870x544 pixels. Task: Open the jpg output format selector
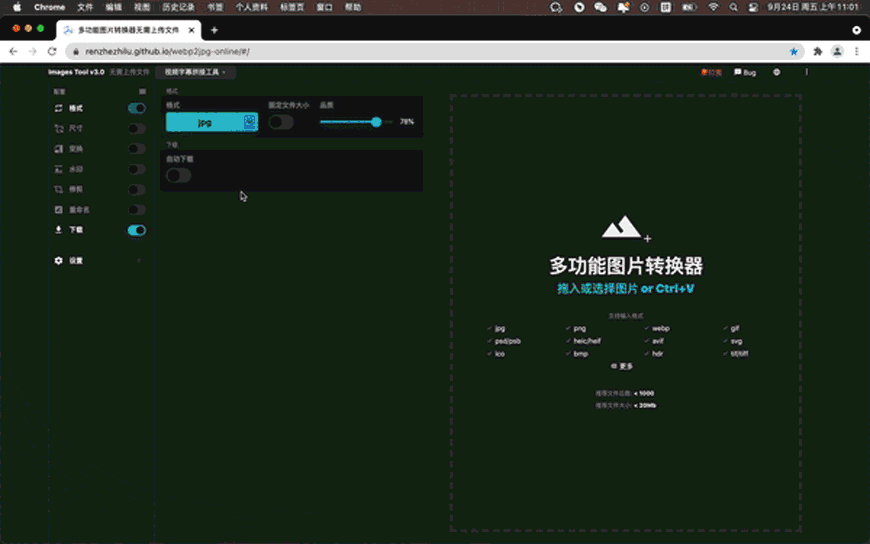212,122
